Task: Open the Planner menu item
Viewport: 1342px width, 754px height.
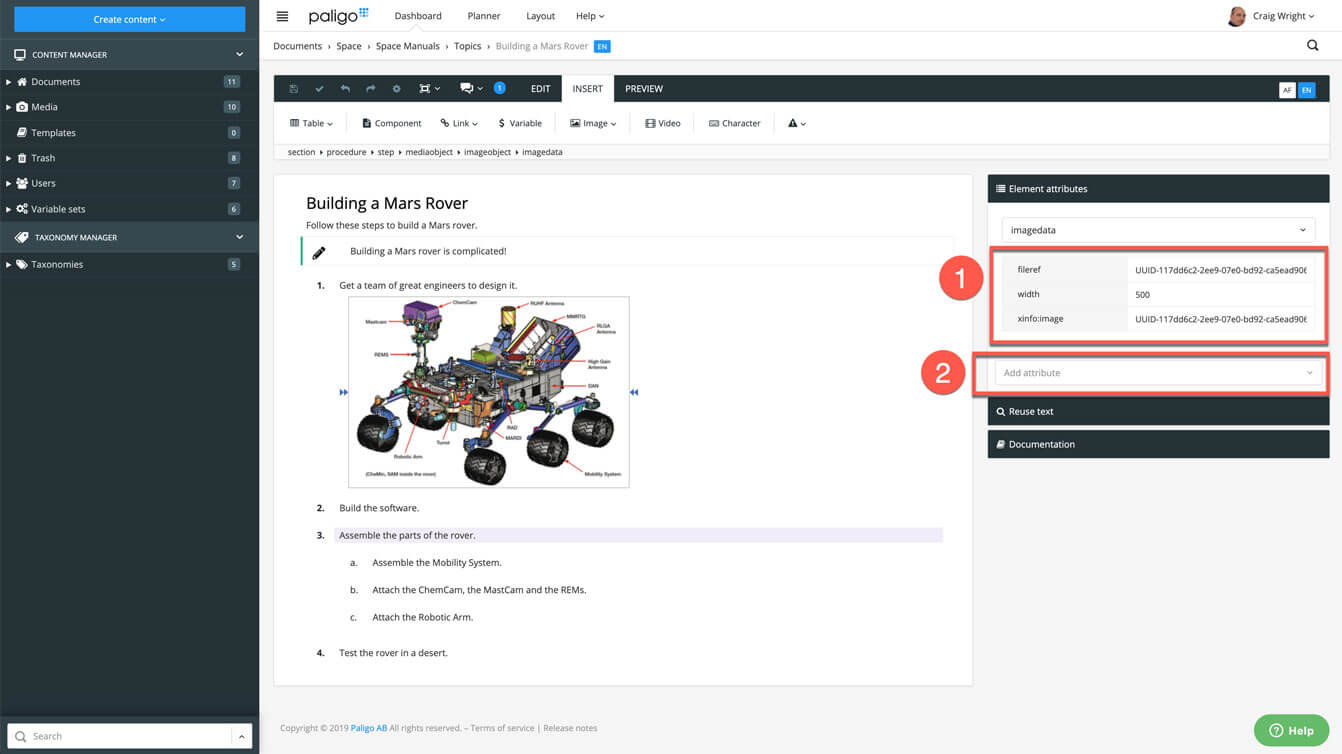Action: click(x=484, y=16)
